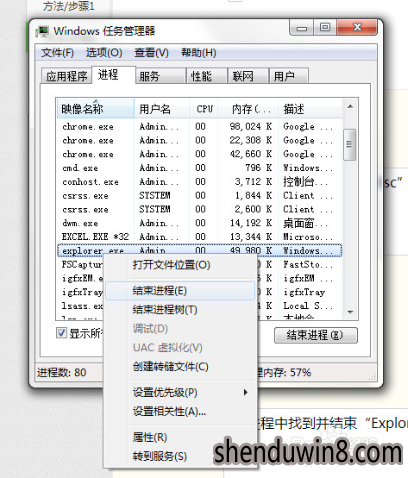
Task: Select the cmd.exe process row
Action: pos(200,168)
